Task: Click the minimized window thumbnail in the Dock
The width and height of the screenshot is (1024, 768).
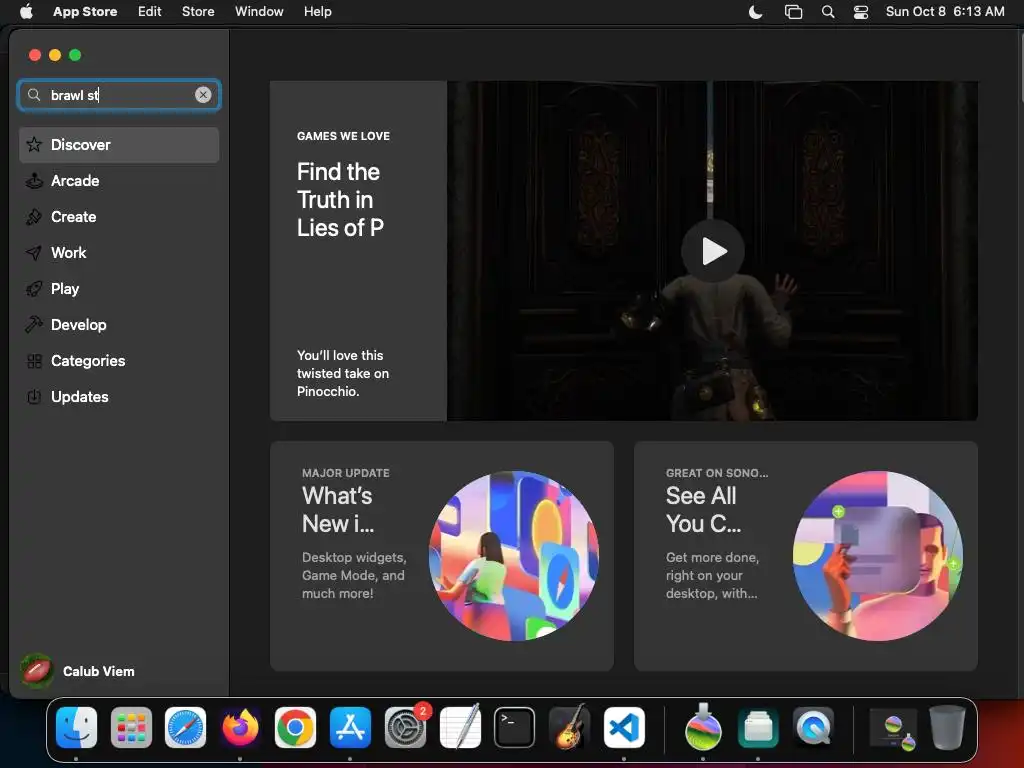Action: coord(893,729)
